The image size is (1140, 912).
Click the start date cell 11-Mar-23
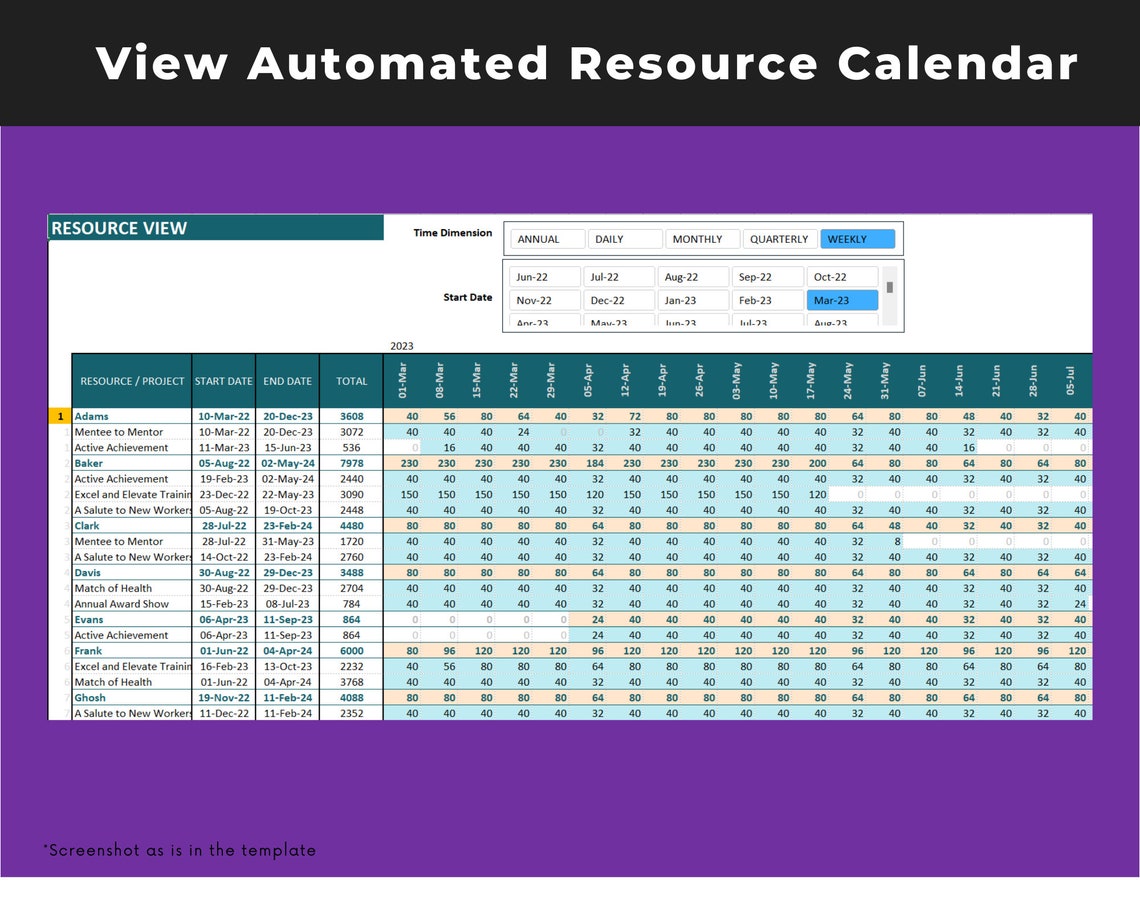[x=223, y=448]
